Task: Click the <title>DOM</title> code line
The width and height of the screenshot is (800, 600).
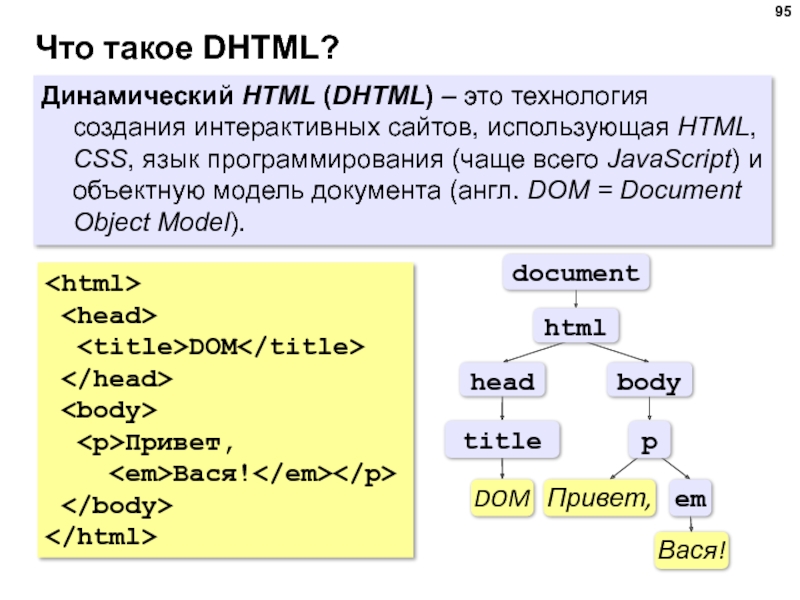Action: coord(220,347)
